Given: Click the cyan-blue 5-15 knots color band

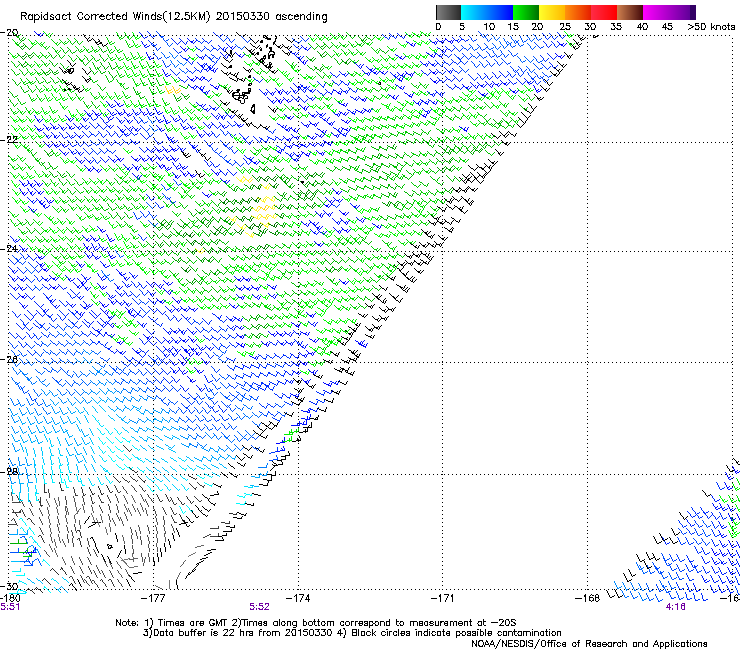Looking at the screenshot, I should point(487,12).
